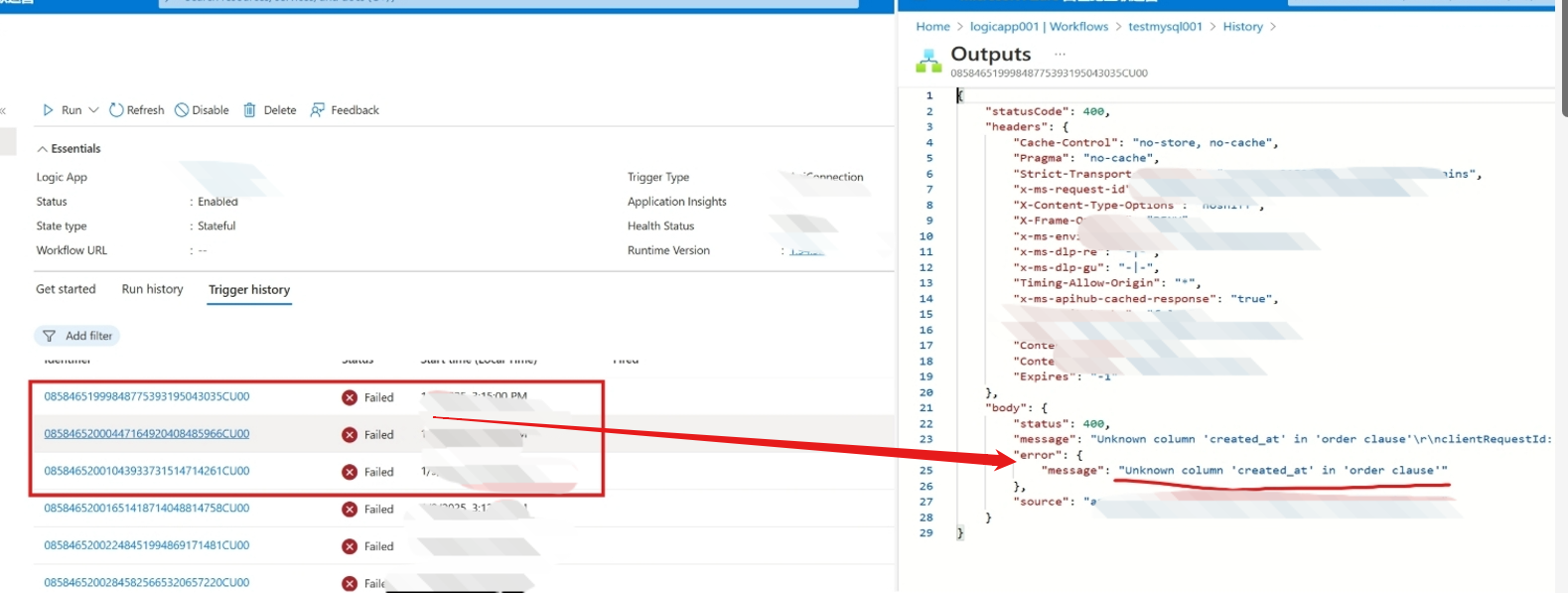This screenshot has width=1568, height=593.
Task: Click the Add filter button
Action: 77,336
